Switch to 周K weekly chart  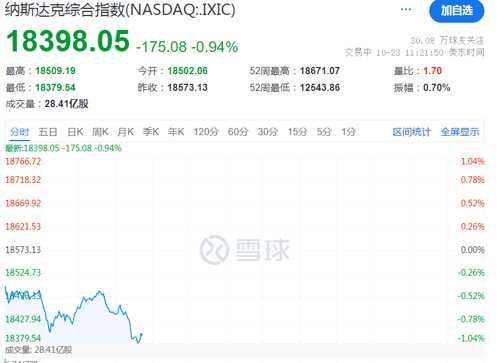click(100, 132)
